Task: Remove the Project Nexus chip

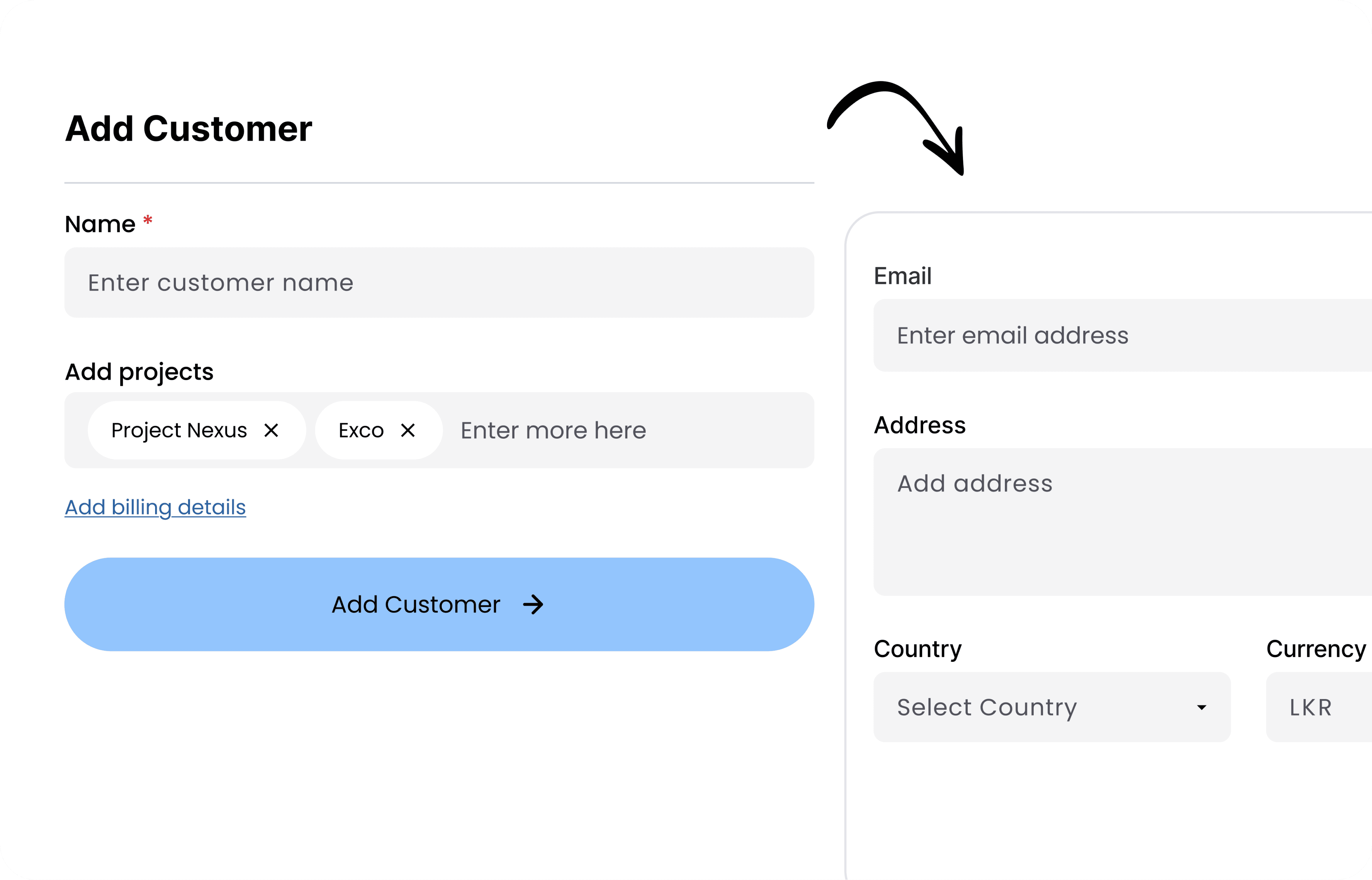Action: click(x=271, y=430)
